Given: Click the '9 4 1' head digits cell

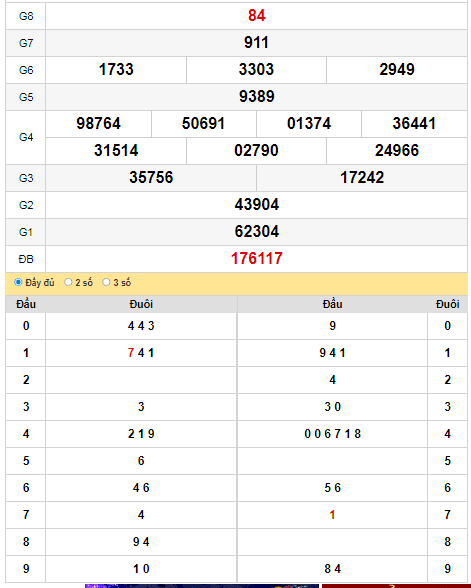Looking at the screenshot, I should [332, 353].
